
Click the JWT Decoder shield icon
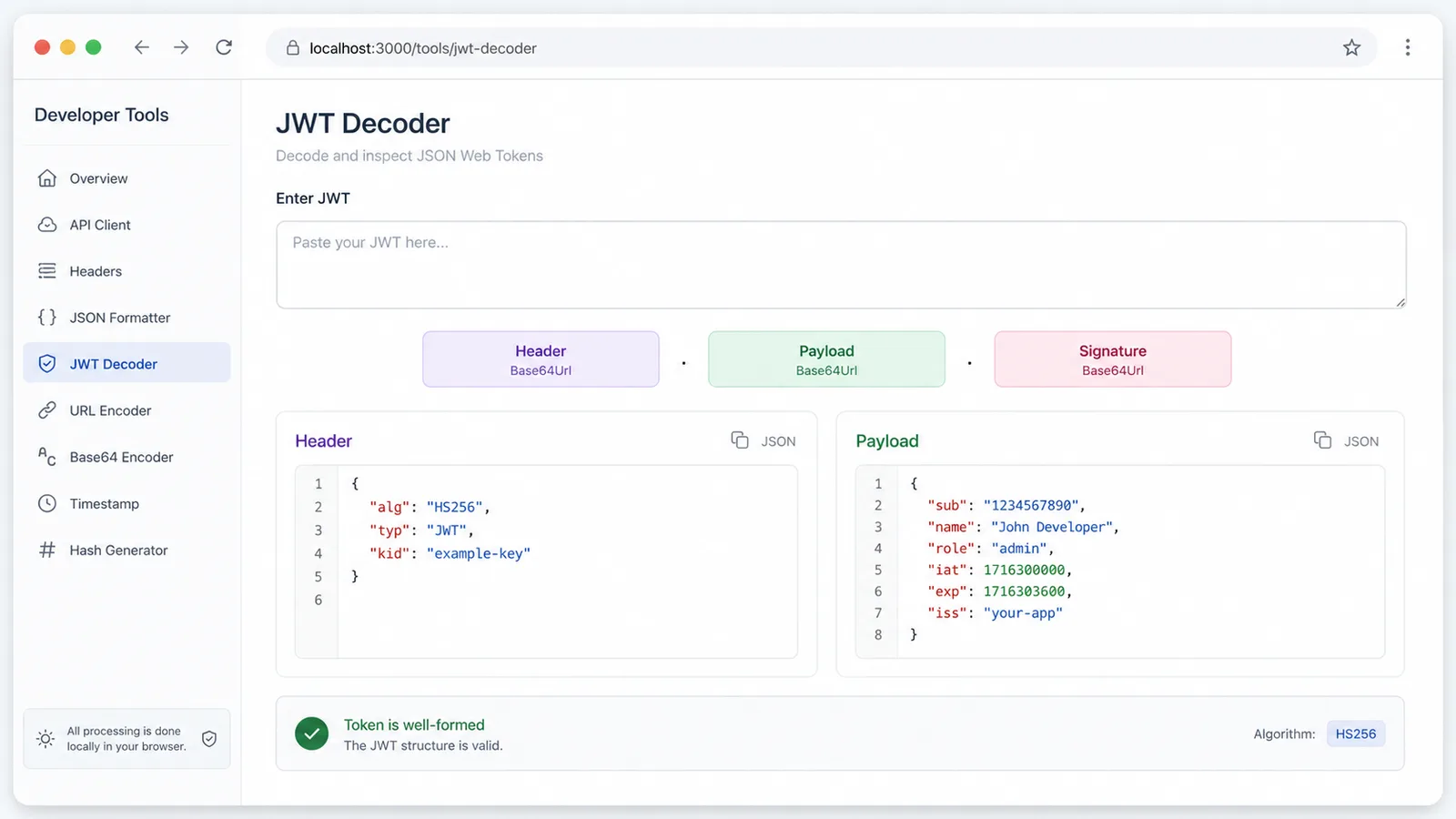point(47,364)
